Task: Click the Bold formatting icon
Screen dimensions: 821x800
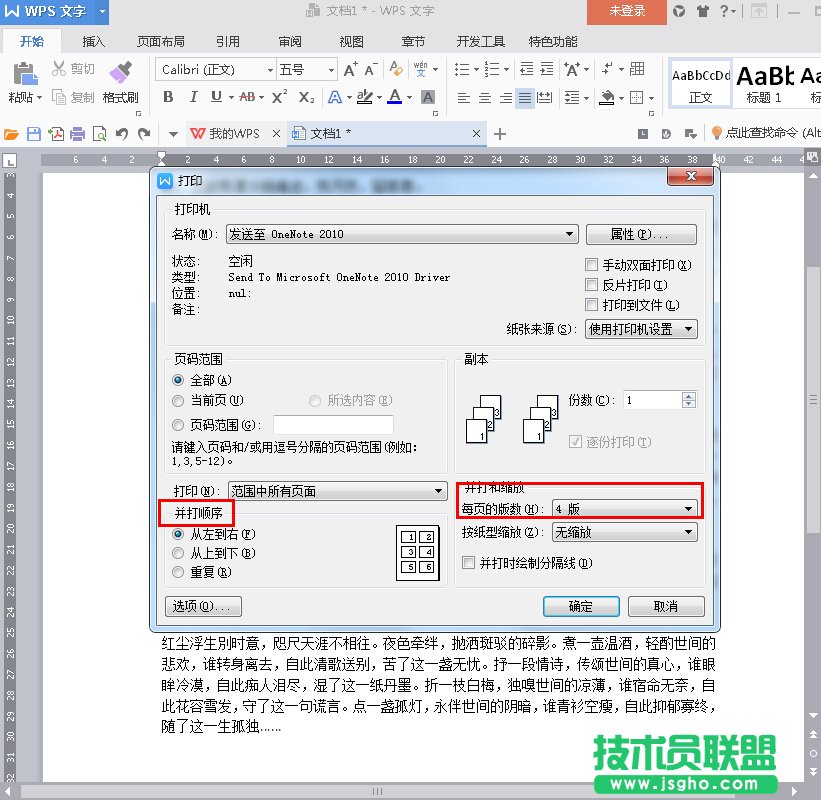Action: coord(168,97)
